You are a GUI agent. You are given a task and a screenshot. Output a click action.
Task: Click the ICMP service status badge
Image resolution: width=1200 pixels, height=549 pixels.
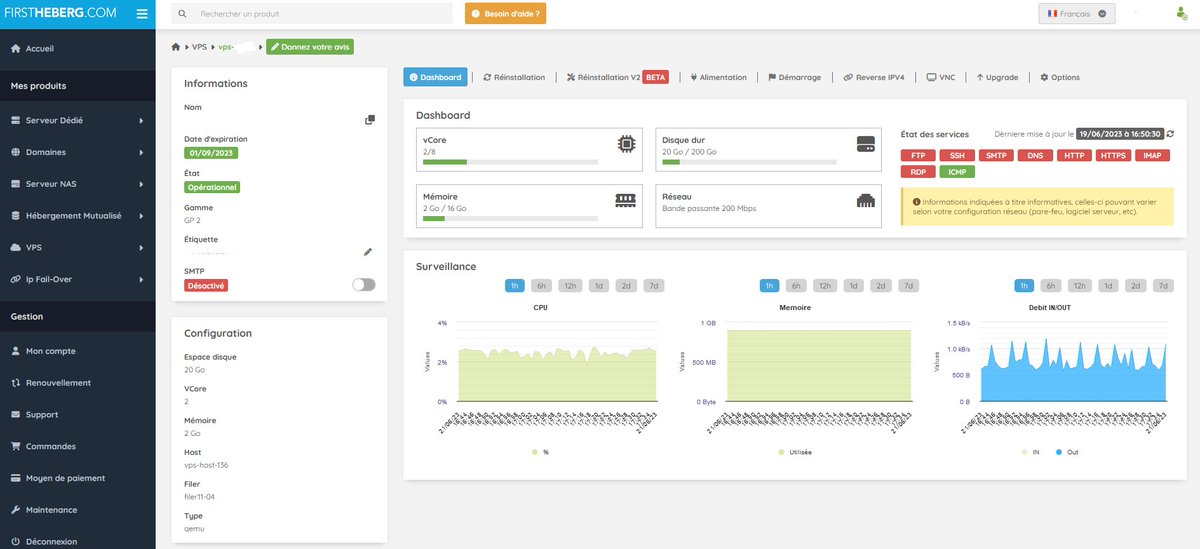pos(957,172)
